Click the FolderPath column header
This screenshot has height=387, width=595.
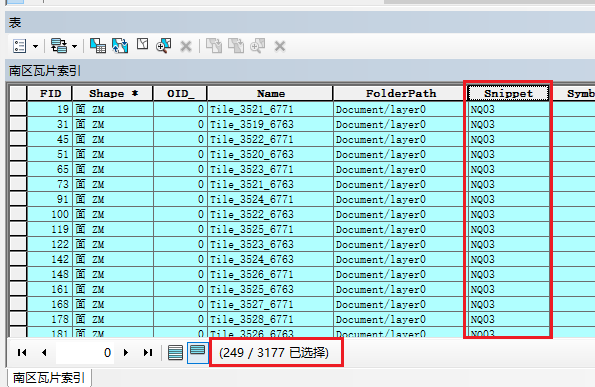pyautogui.click(x=400, y=93)
